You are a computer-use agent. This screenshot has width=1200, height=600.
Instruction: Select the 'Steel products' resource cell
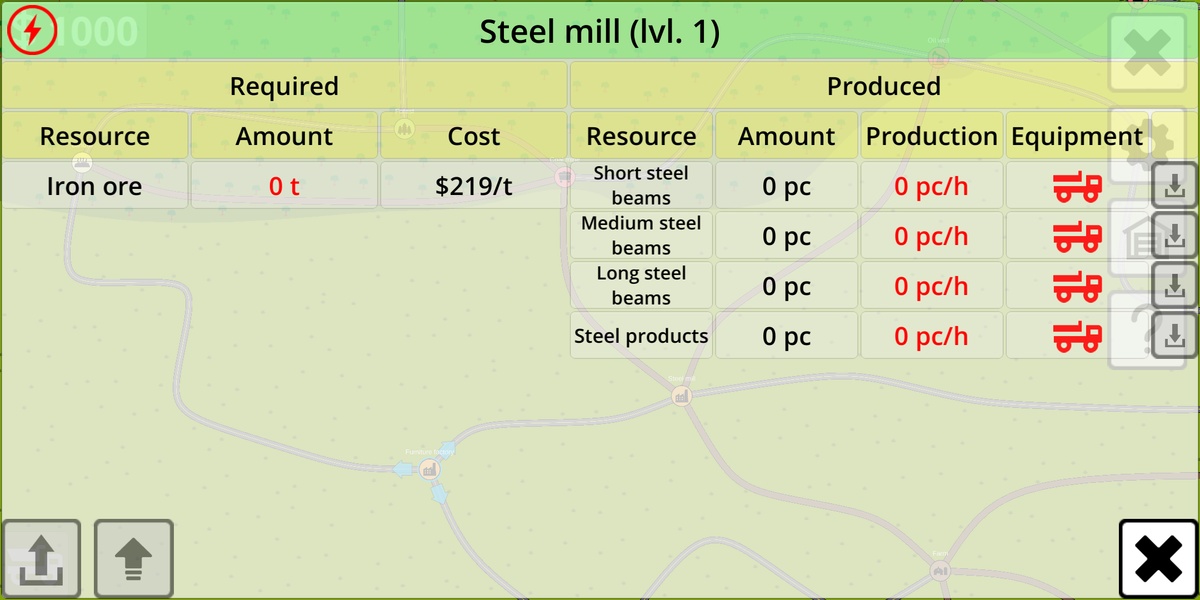click(641, 335)
